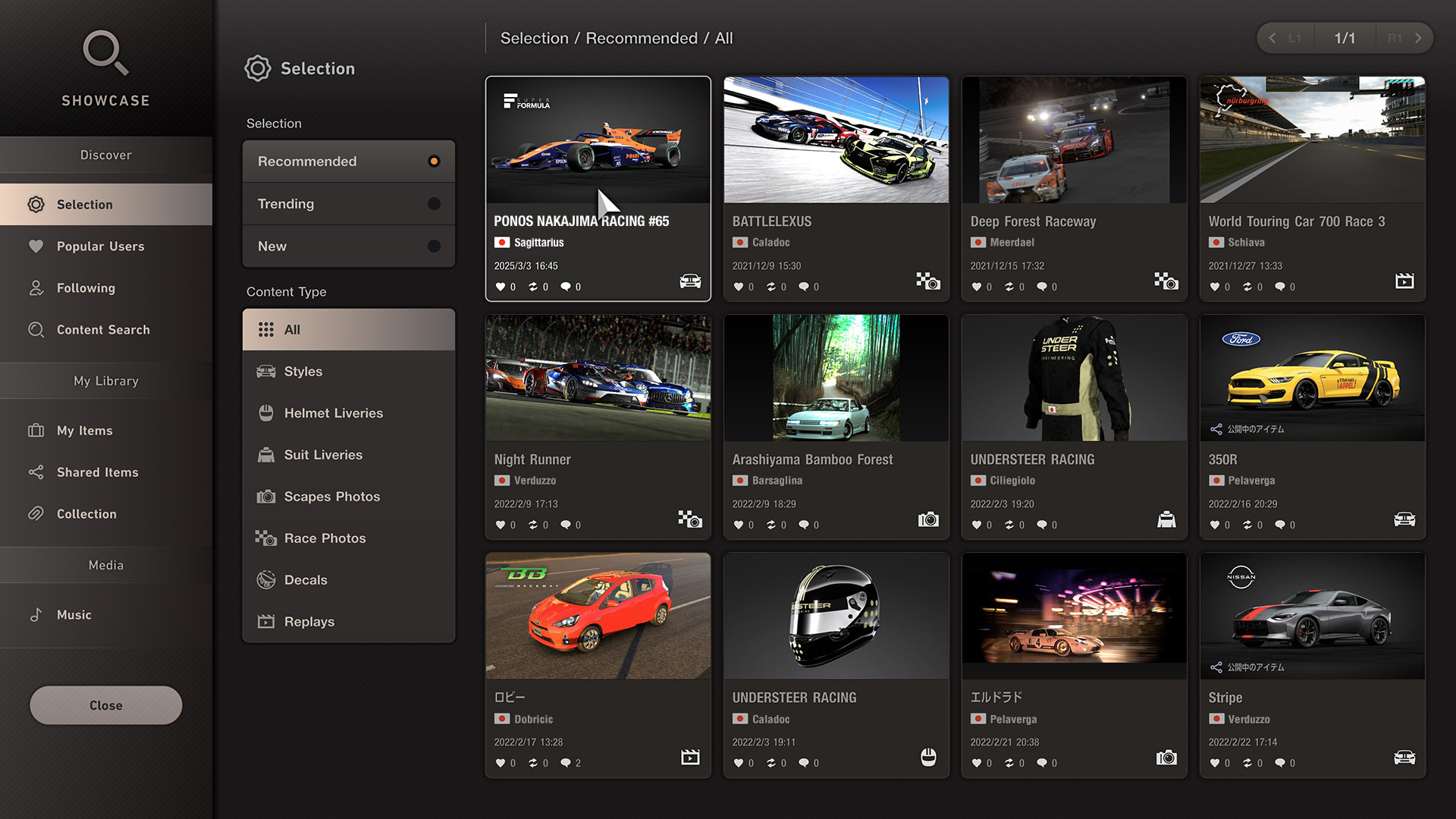Image resolution: width=1456 pixels, height=819 pixels.
Task: Open user Sagittarius profile link
Action: pyautogui.click(x=538, y=243)
